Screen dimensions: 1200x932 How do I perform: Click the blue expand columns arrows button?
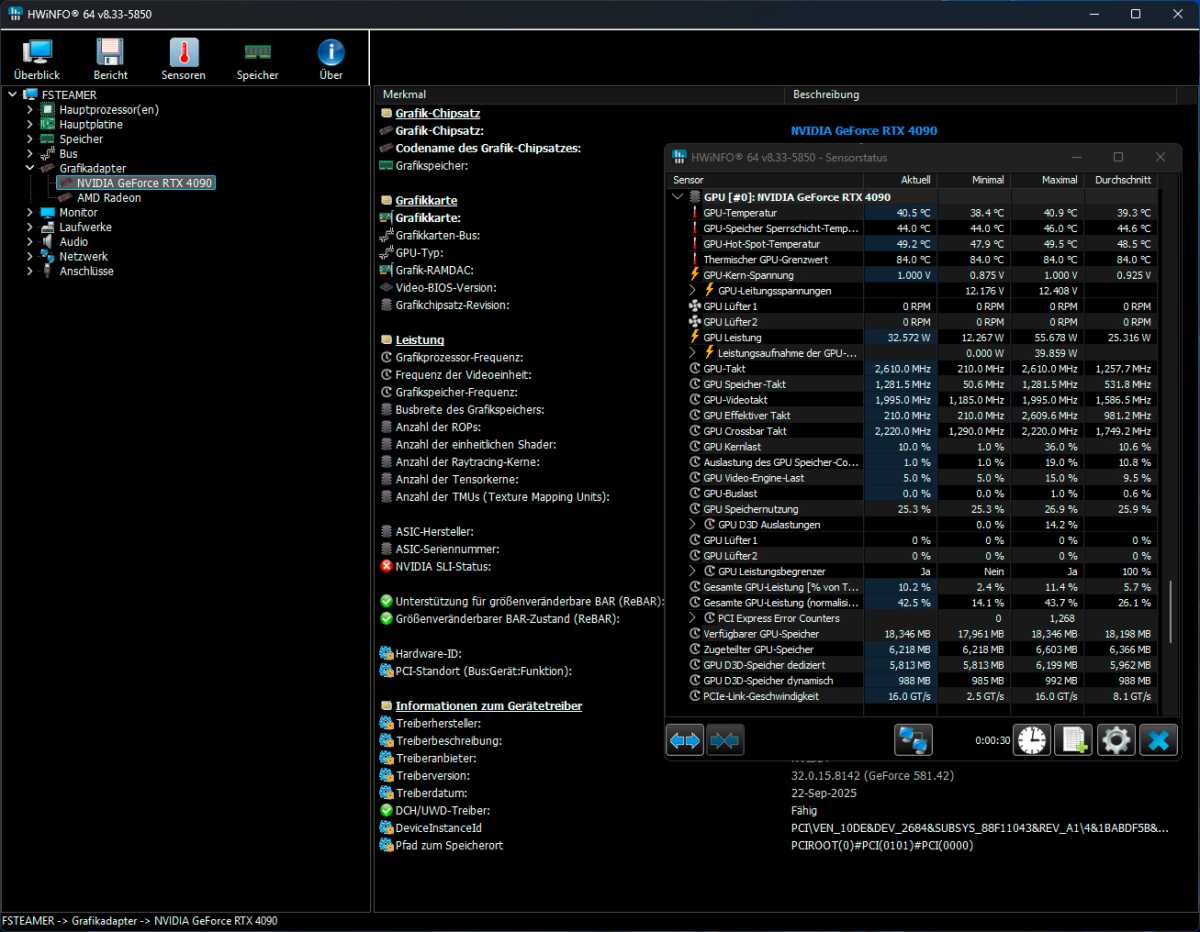pos(685,740)
